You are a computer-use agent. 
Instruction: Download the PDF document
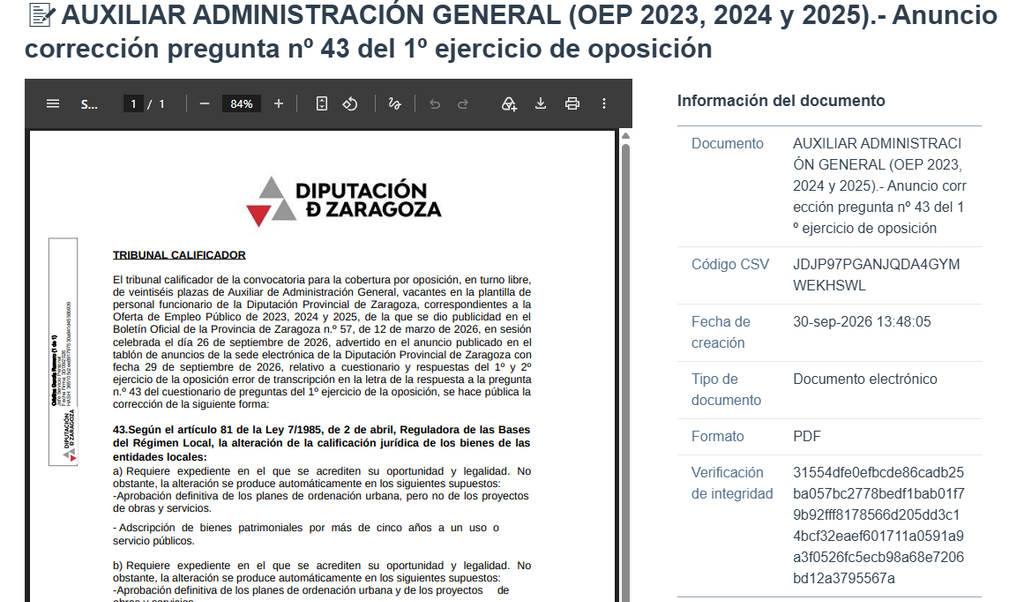tap(540, 104)
